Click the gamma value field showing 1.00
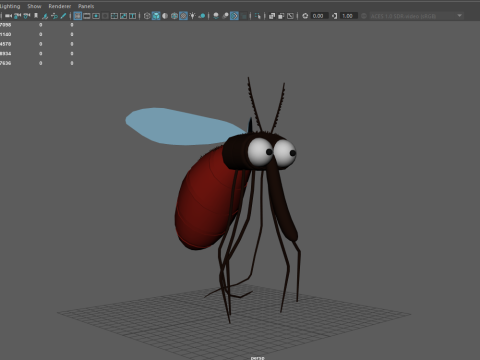This screenshot has height=360, width=480. point(349,16)
